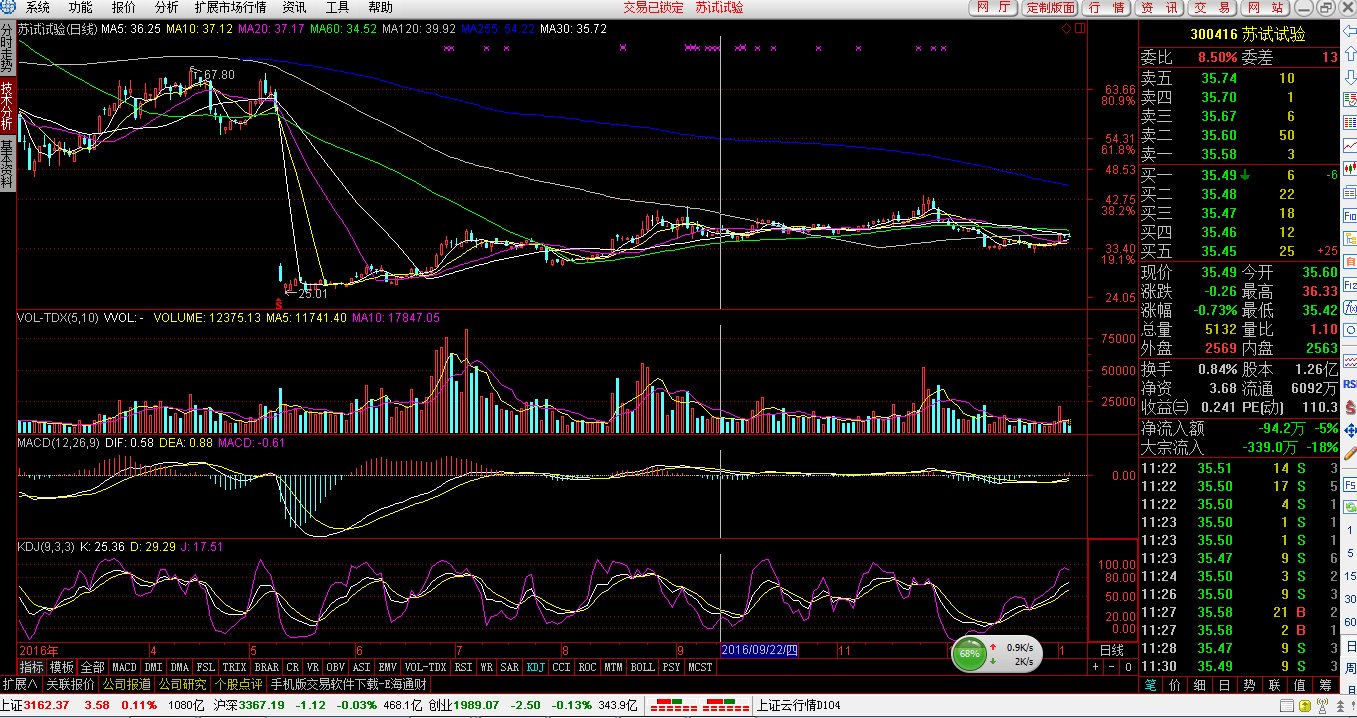Select the BOLL indicator
This screenshot has width=1357, height=718.
(x=643, y=667)
